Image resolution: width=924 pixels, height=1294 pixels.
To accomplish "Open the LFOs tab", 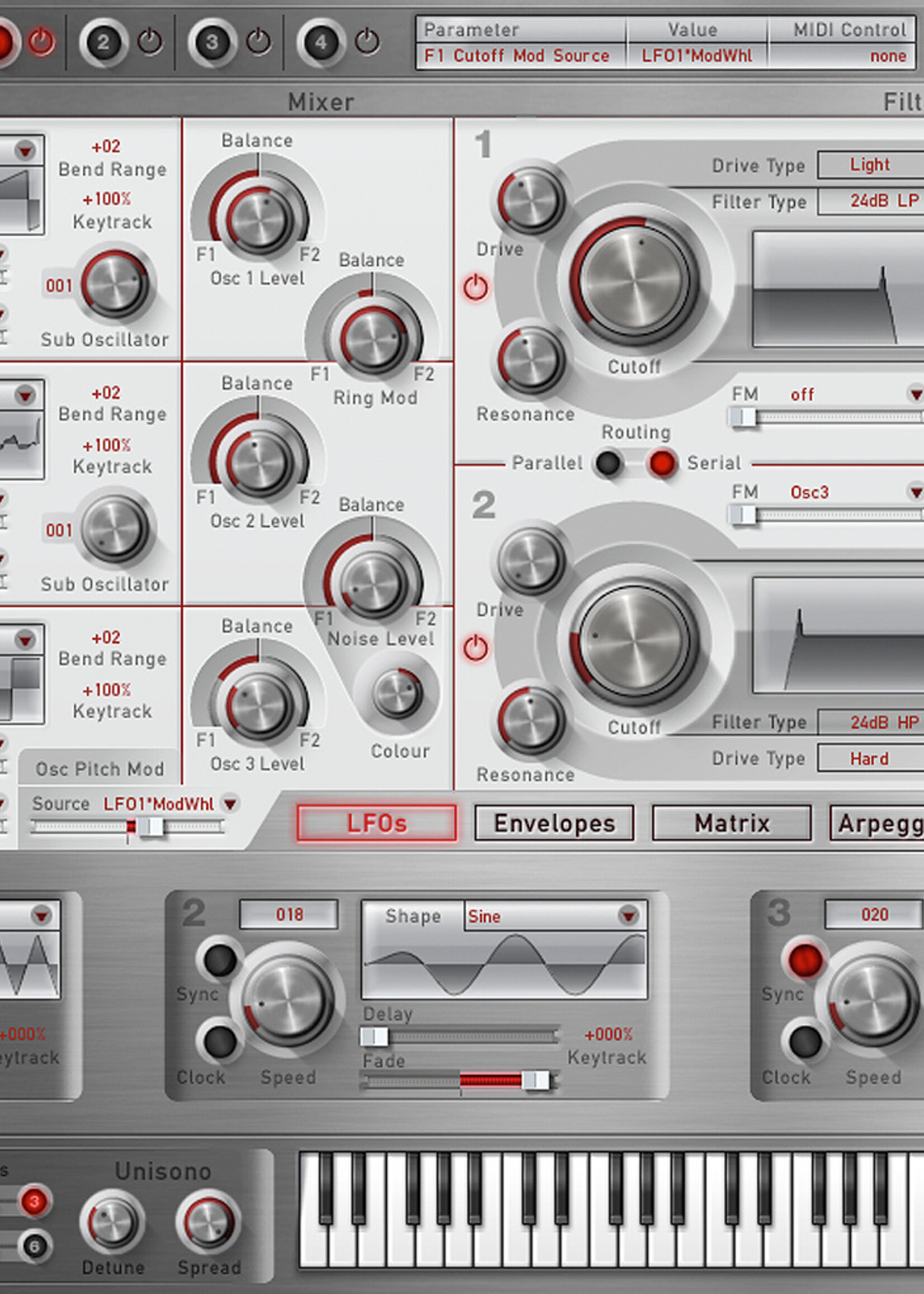I will [376, 823].
